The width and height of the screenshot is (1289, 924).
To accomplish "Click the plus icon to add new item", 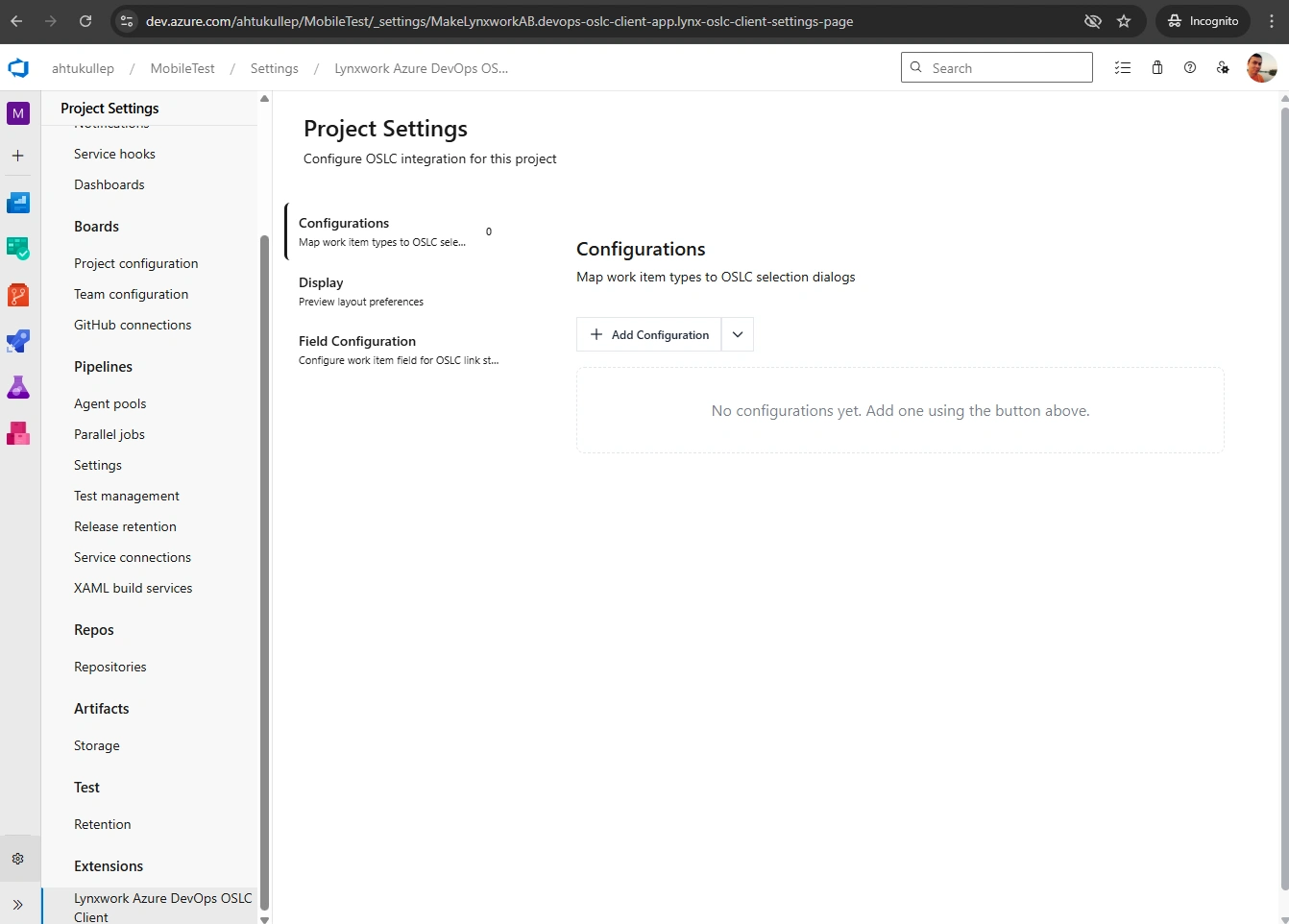I will [18, 155].
